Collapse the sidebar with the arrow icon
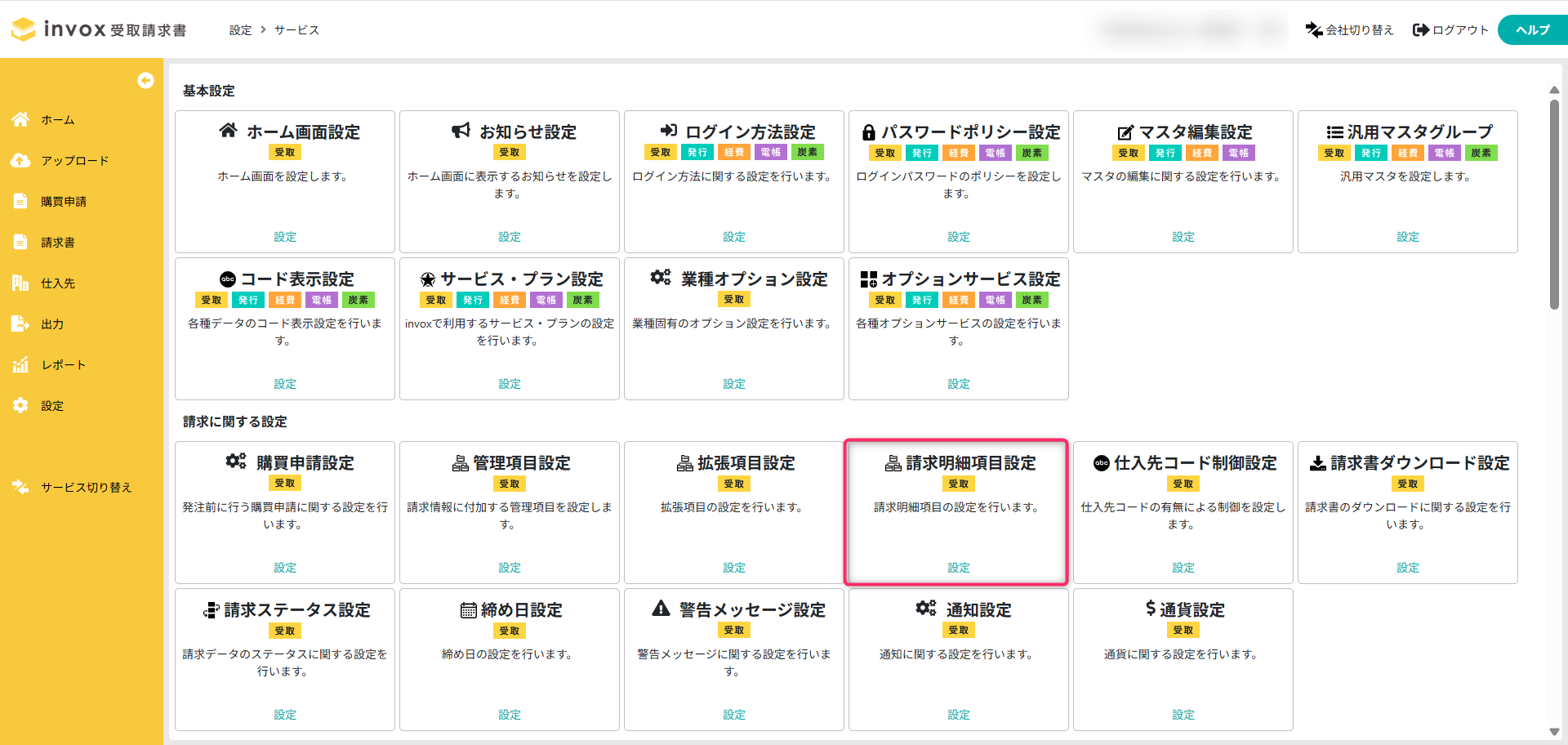The image size is (1568, 745). (145, 80)
